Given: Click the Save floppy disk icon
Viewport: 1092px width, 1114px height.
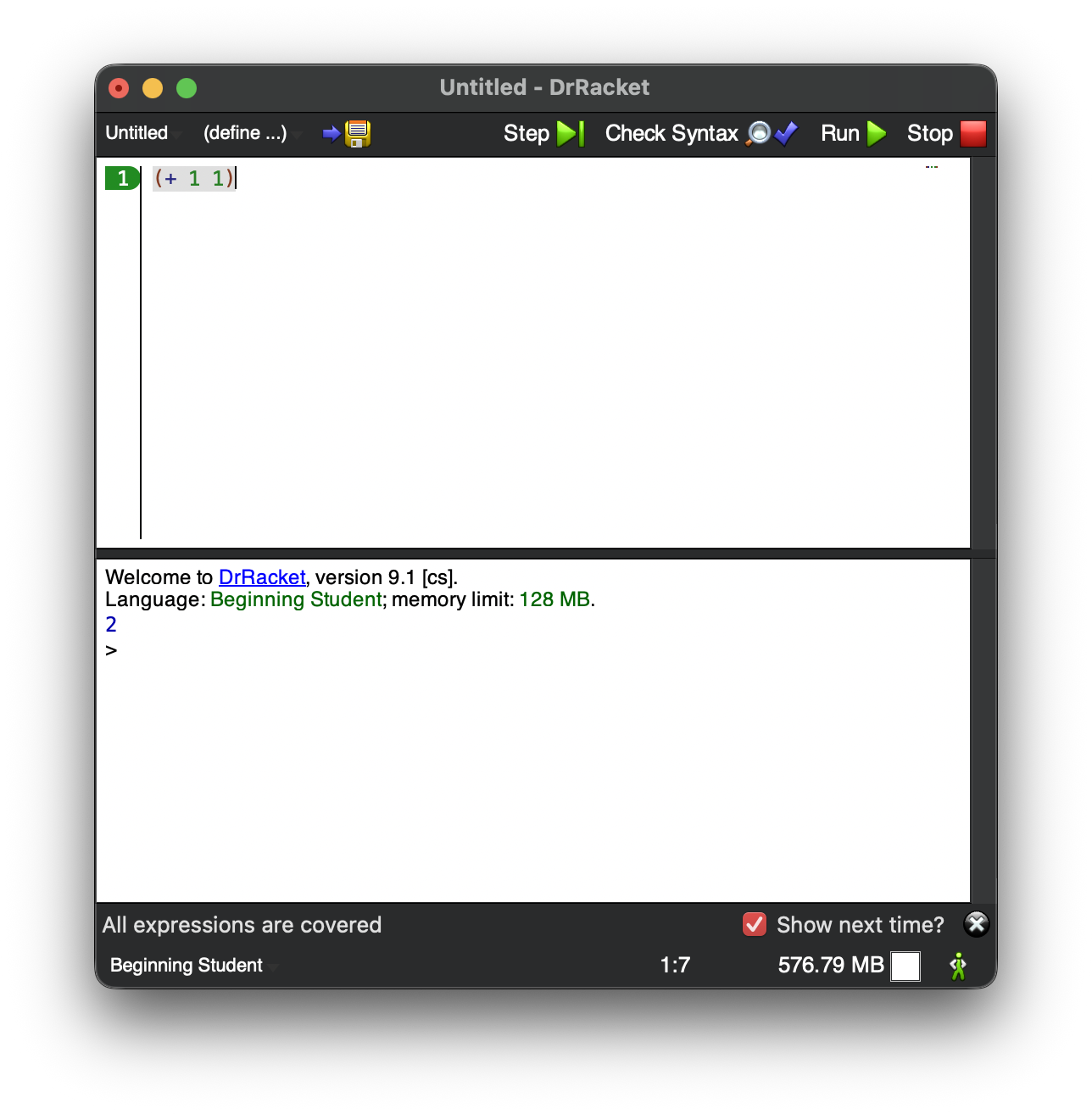Looking at the screenshot, I should [357, 134].
